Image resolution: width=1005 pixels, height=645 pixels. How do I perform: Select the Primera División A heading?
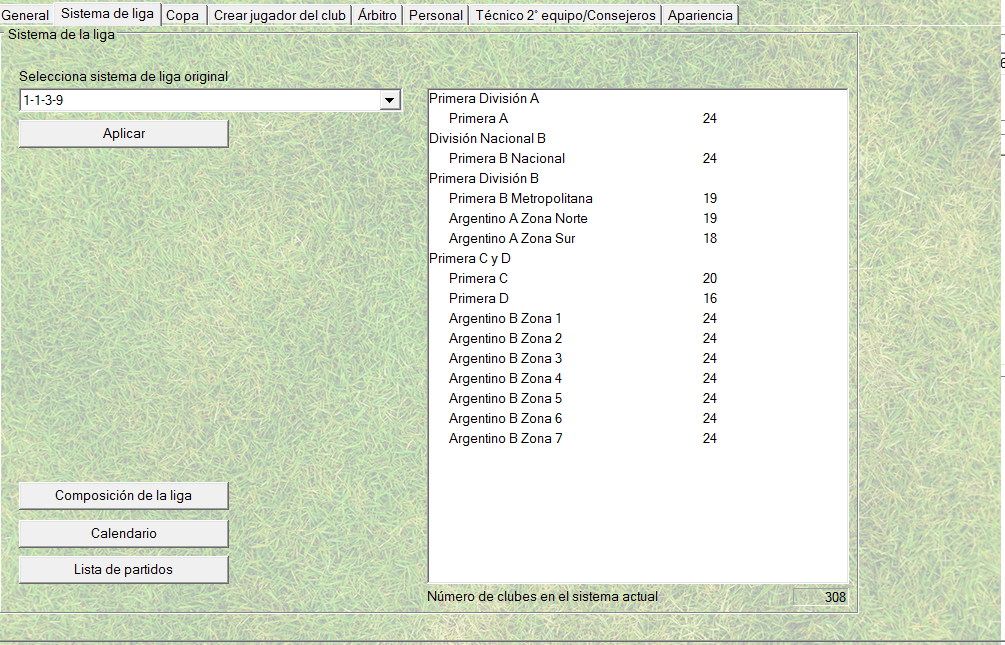click(484, 98)
